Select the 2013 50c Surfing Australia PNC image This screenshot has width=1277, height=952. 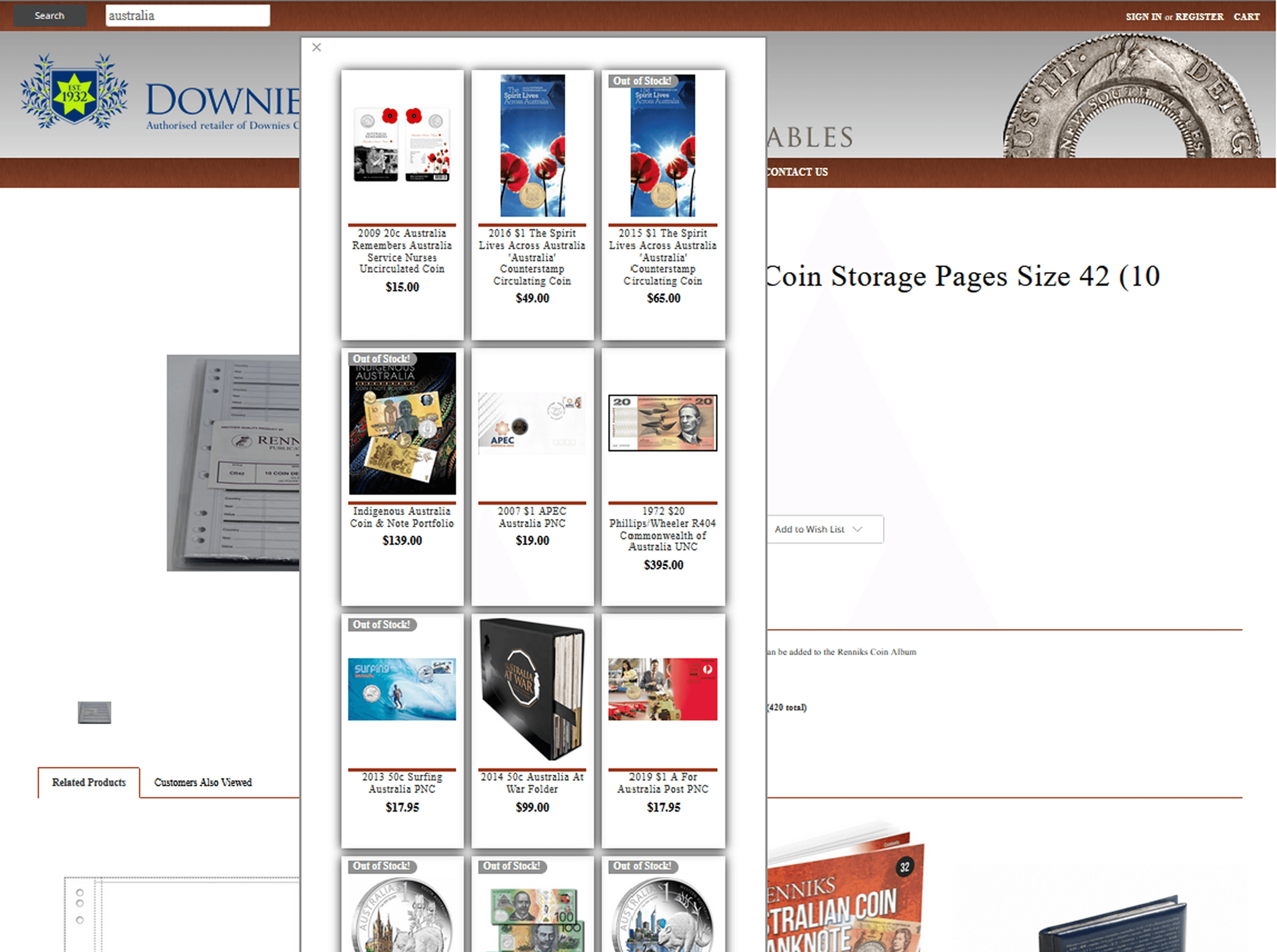point(402,689)
